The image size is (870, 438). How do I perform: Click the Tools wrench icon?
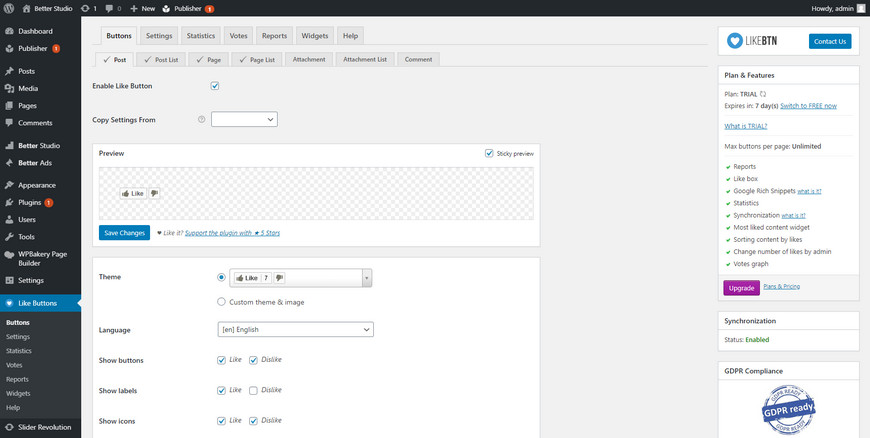tap(9, 236)
